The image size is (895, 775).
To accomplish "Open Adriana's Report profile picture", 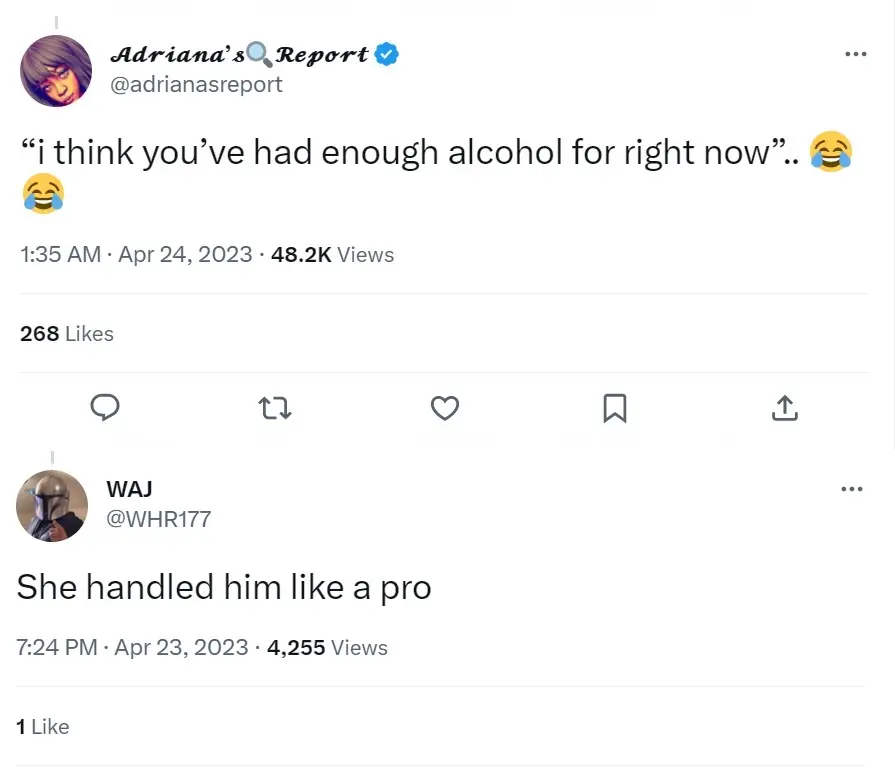I will pyautogui.click(x=56, y=71).
